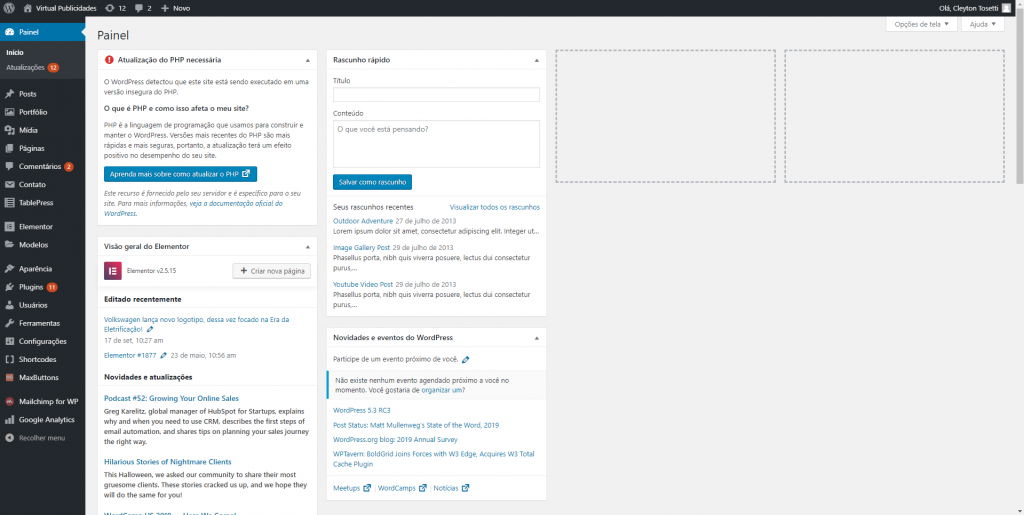This screenshot has width=1024, height=515.
Task: Click the Elementor sidebar icon
Action: 9,226
